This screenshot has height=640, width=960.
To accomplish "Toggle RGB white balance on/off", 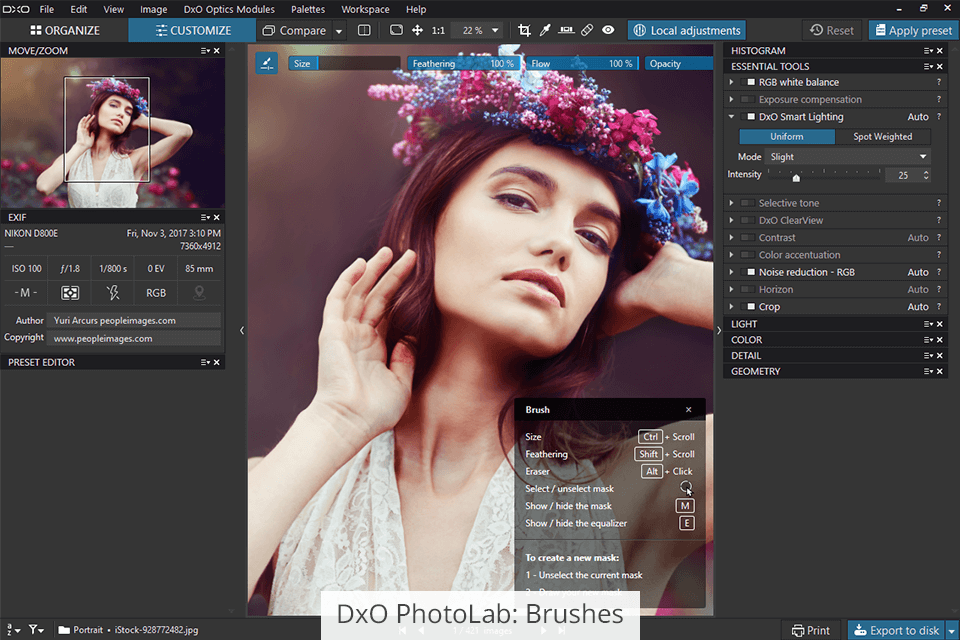I will [748, 82].
